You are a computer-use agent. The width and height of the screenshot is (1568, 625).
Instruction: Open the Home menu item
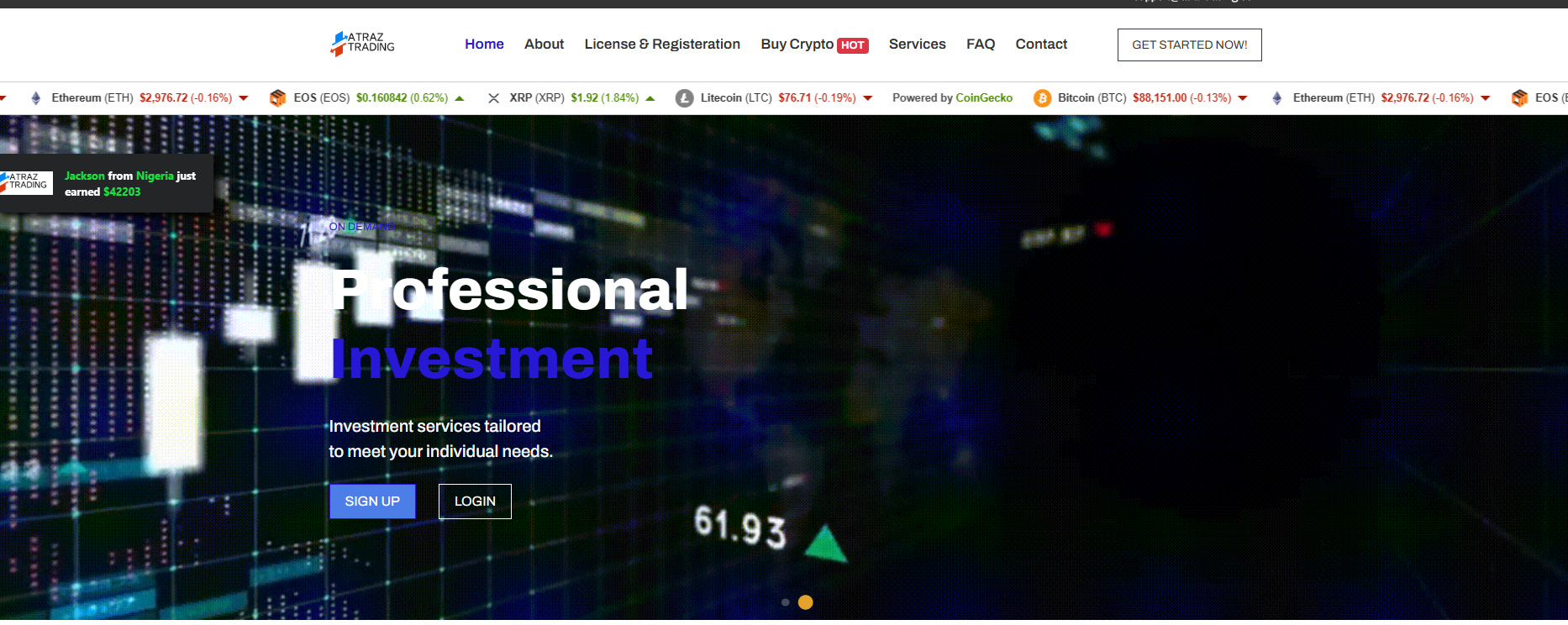484,44
